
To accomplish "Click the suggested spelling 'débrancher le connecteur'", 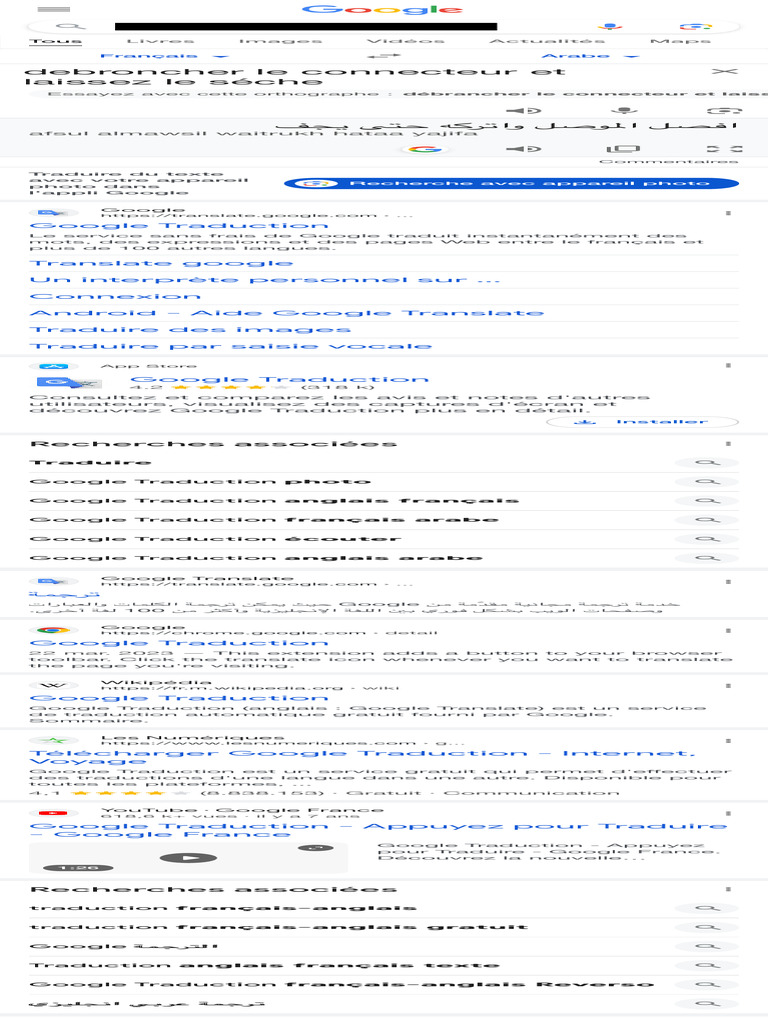I will coord(583,94).
